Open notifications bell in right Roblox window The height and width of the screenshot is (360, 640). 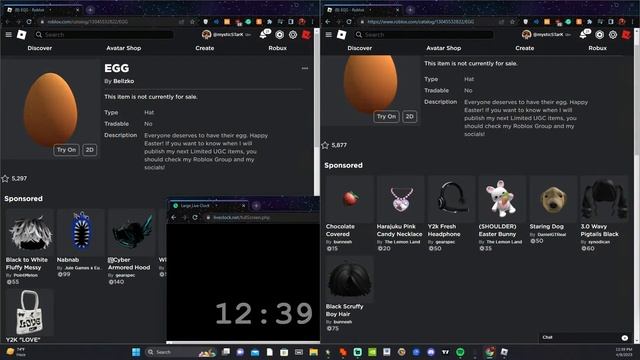[583, 35]
